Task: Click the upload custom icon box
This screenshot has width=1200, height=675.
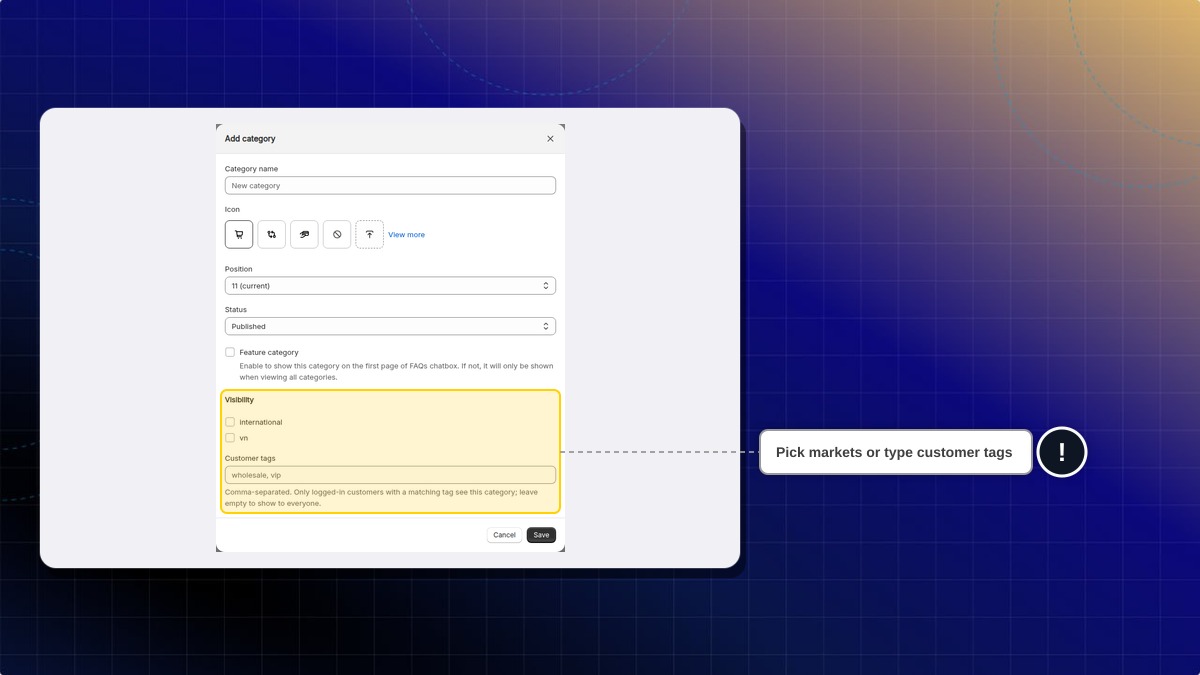Action: [x=369, y=234]
